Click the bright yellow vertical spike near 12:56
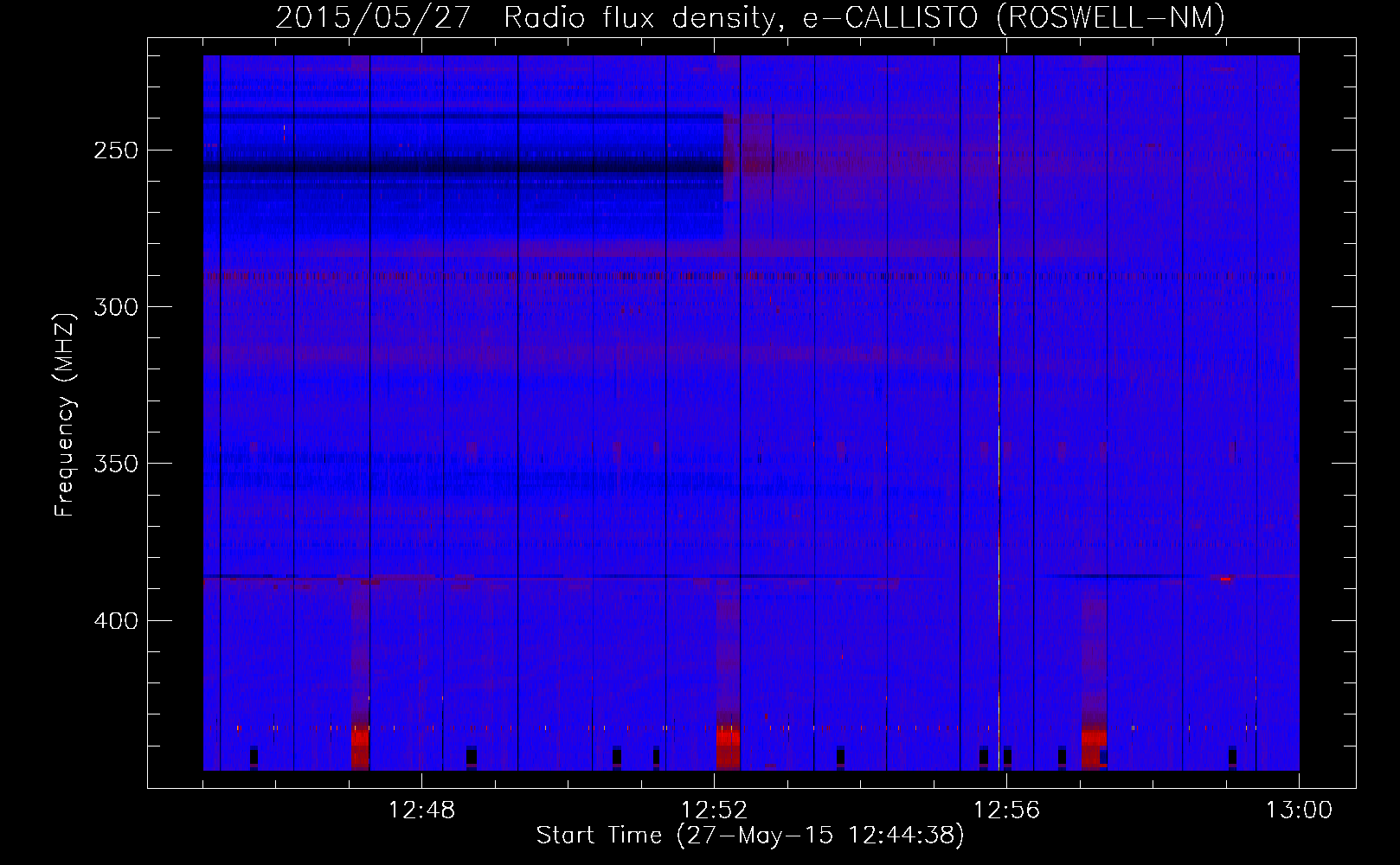The image size is (1400, 865). click(999, 413)
